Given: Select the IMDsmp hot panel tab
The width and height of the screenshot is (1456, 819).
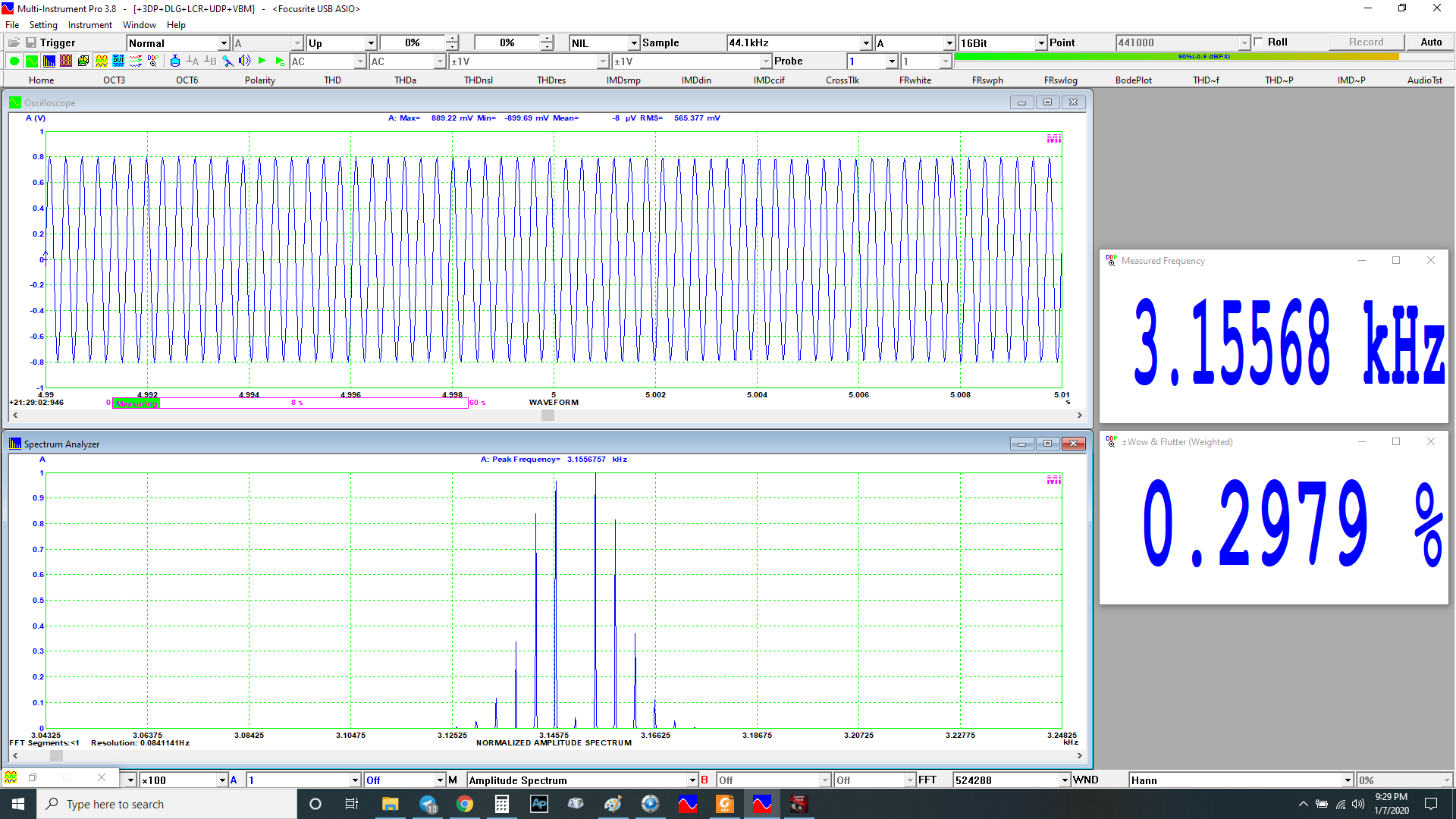Looking at the screenshot, I should click(623, 80).
